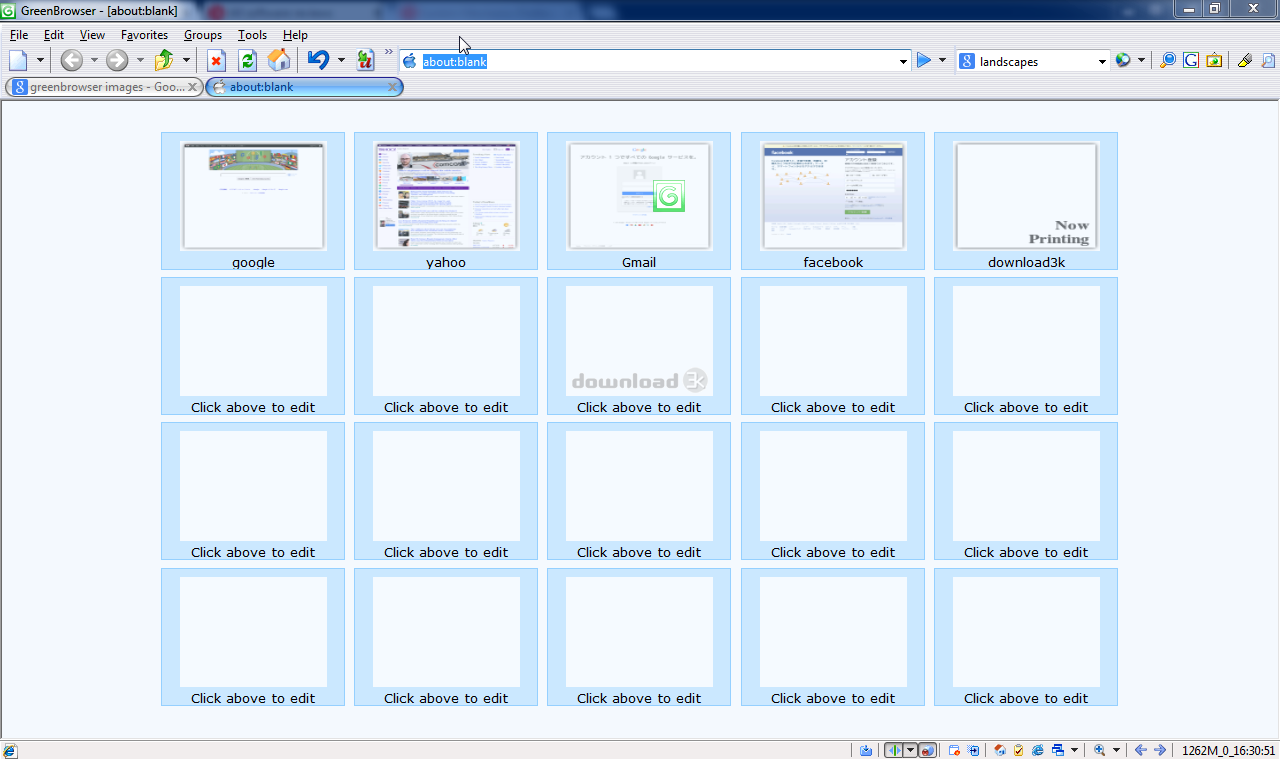Toggle the clipboard checkmark status bar icon

1018,750
